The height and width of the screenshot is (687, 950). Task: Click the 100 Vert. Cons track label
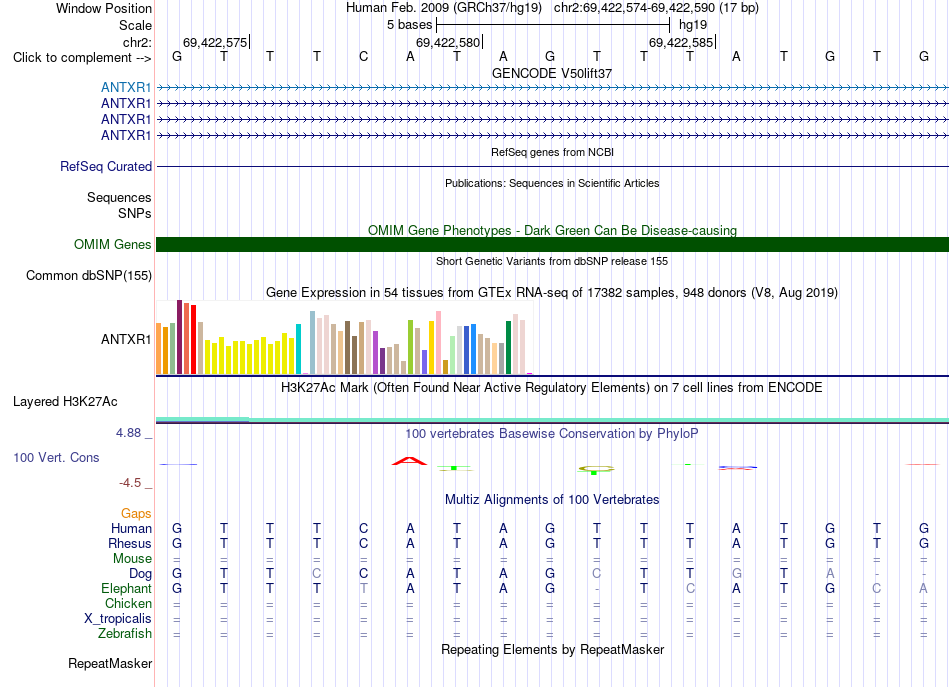point(56,457)
